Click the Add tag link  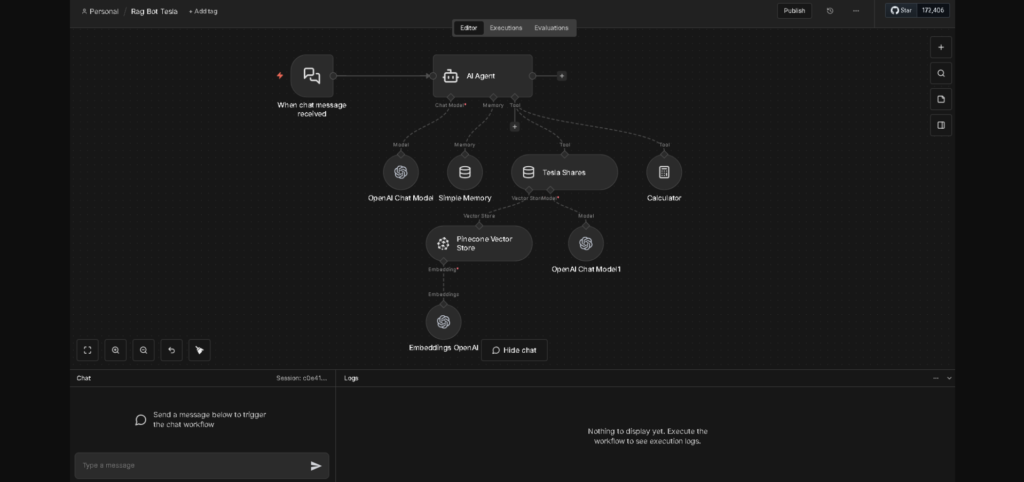coord(203,11)
